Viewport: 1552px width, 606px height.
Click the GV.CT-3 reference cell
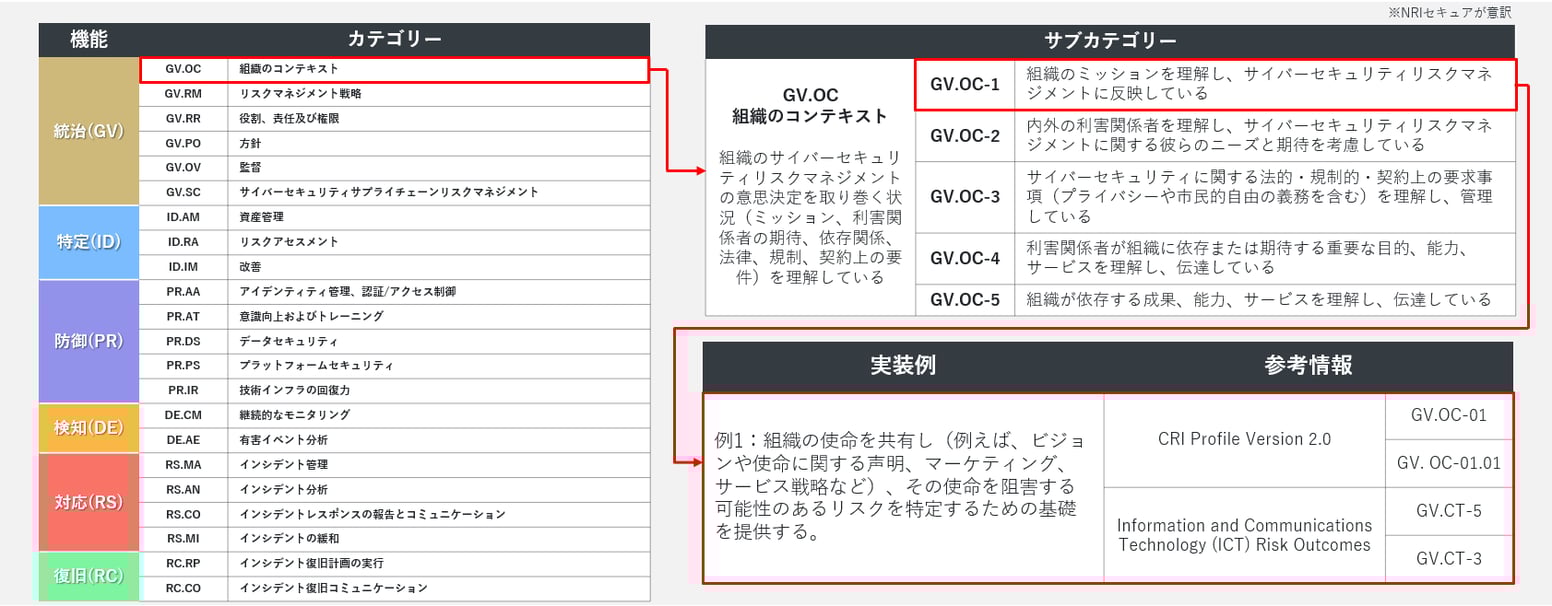coord(1449,558)
